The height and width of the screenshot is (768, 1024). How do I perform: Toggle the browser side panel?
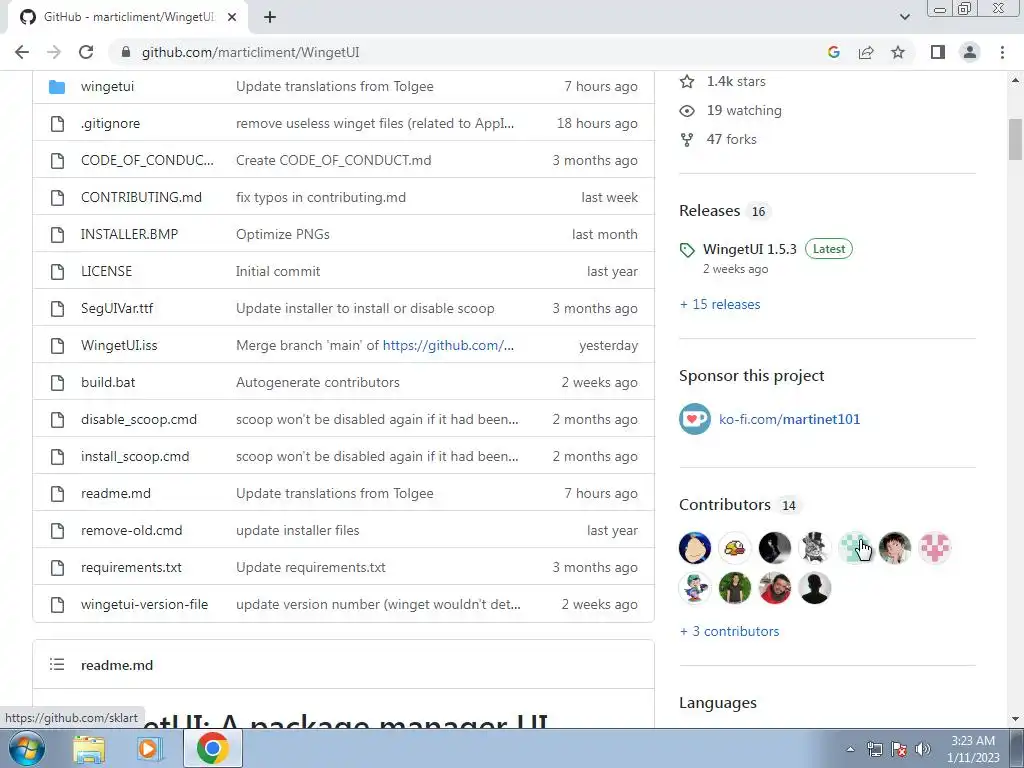pos(938,52)
